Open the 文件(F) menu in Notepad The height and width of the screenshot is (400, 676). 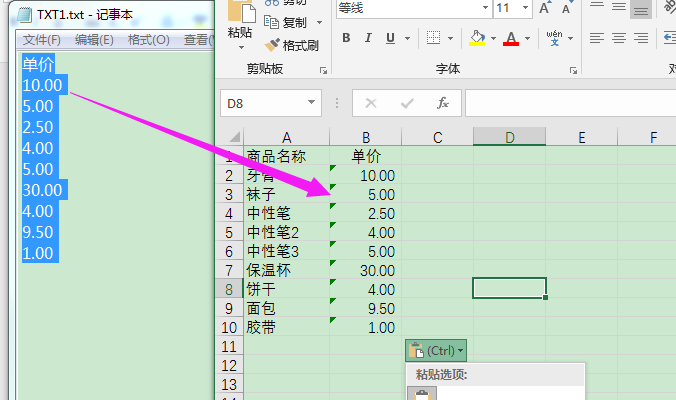point(42,40)
